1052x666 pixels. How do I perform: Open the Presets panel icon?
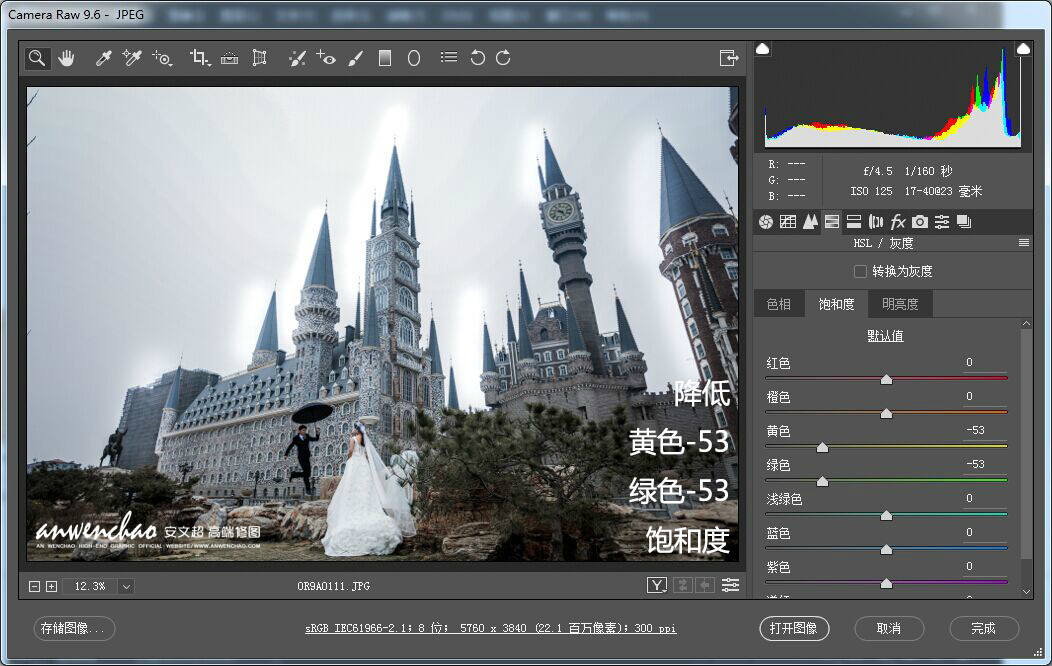click(942, 222)
